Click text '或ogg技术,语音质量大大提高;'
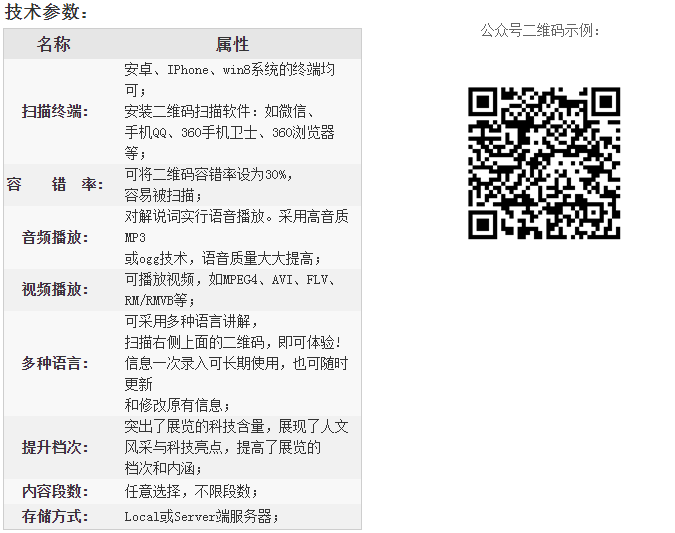Screen dimensions: 675x533 (223, 259)
